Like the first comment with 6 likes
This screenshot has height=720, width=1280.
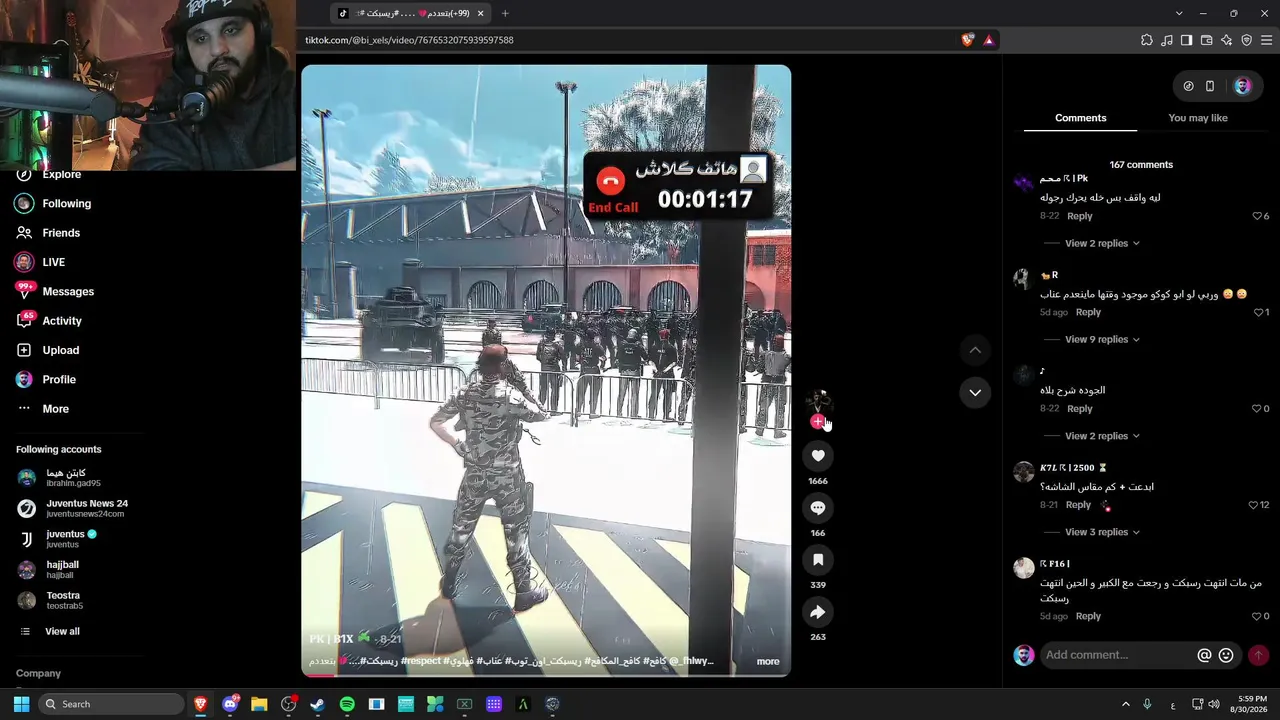1257,216
